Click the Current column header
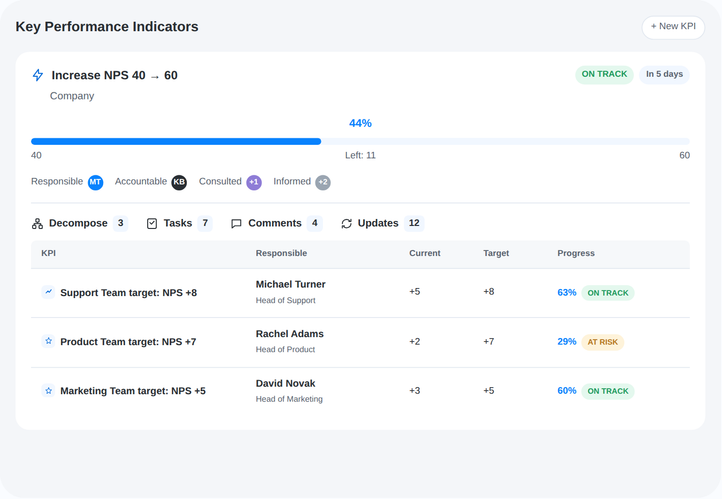The height and width of the screenshot is (499, 722). [425, 253]
